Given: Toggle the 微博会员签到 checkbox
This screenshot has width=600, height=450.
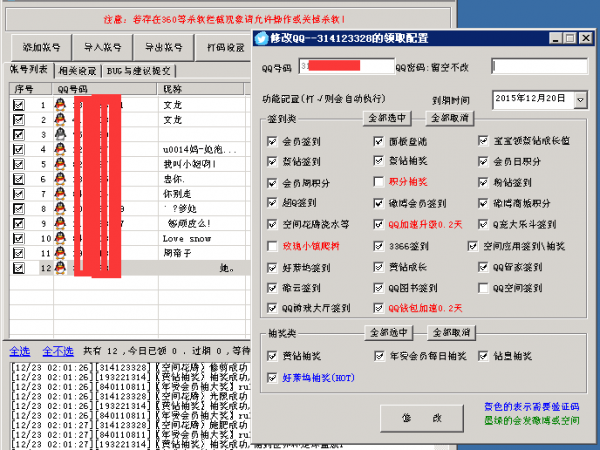Looking at the screenshot, I should coord(378,203).
